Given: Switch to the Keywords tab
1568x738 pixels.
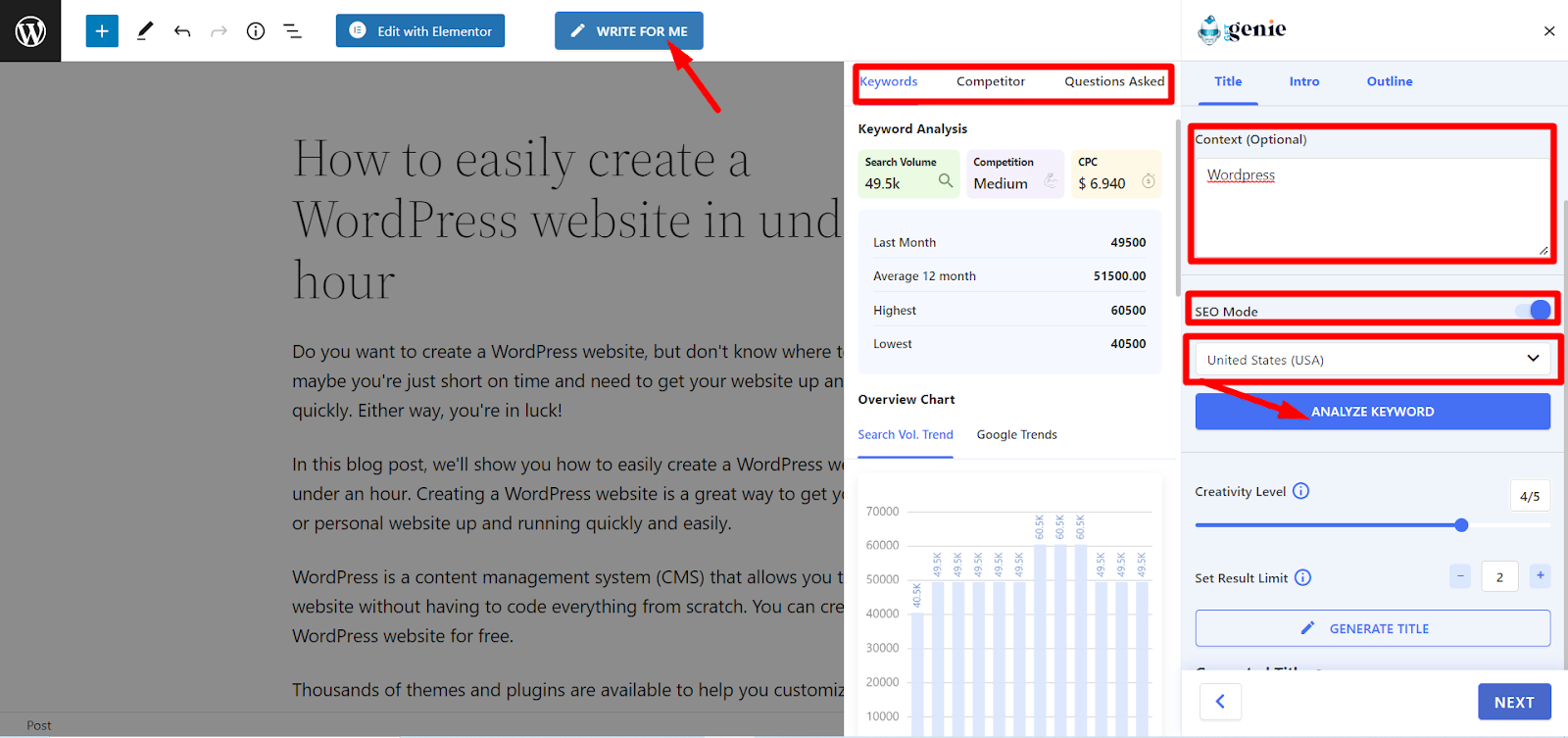Looking at the screenshot, I should [889, 81].
